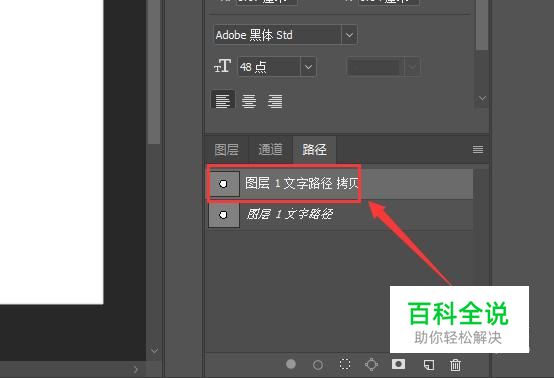
Task: Click the Adobe 黑体 Std font field
Action: 278,35
